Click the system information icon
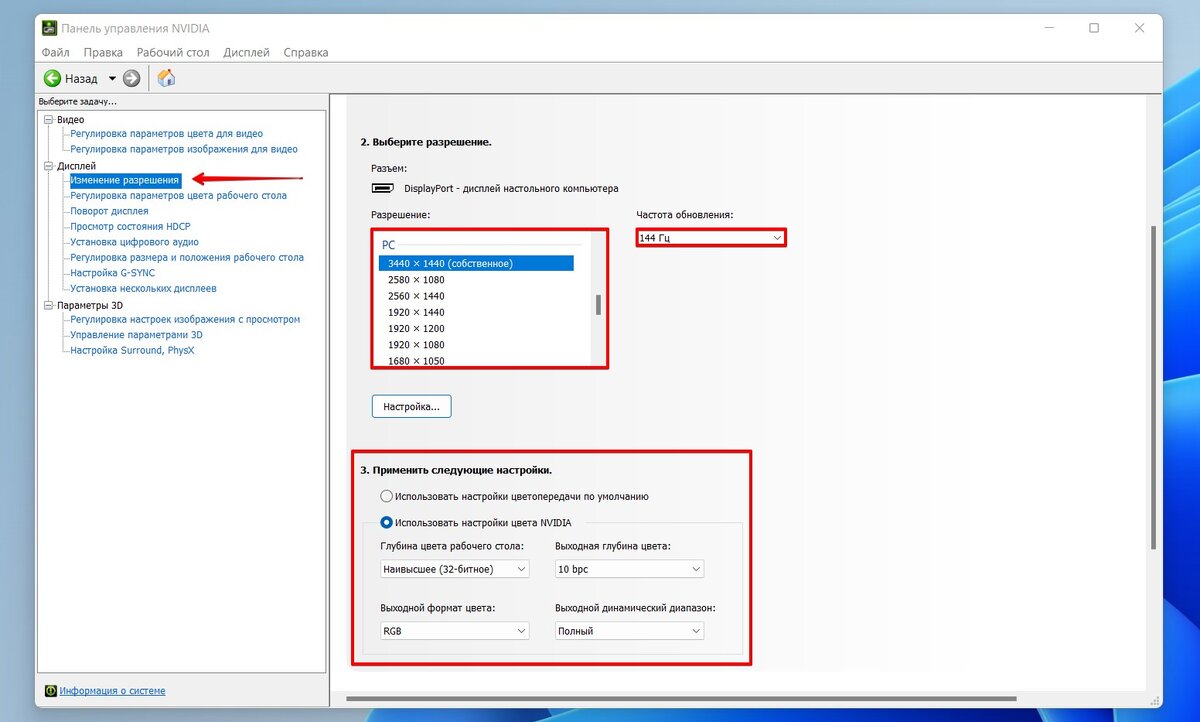The height and width of the screenshot is (722, 1200). [x=51, y=691]
